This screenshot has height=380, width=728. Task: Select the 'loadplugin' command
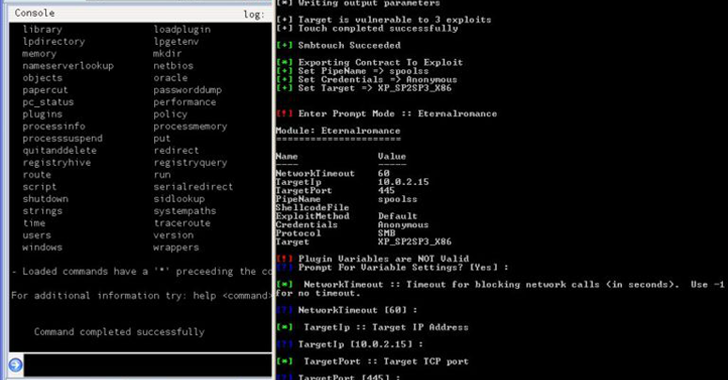[x=182, y=29]
